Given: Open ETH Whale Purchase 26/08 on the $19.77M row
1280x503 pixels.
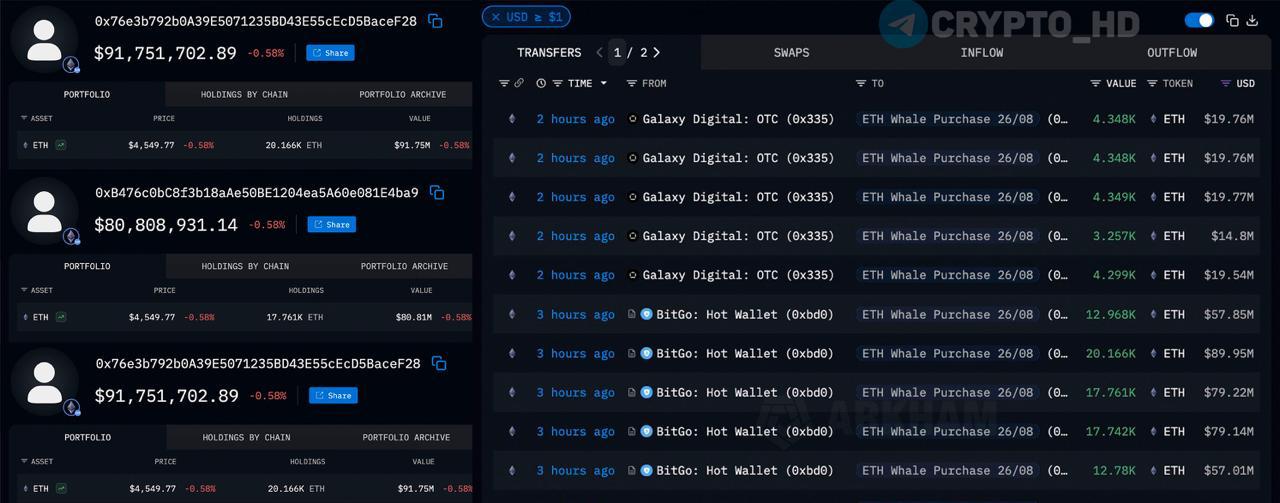Looking at the screenshot, I should click(x=947, y=197).
